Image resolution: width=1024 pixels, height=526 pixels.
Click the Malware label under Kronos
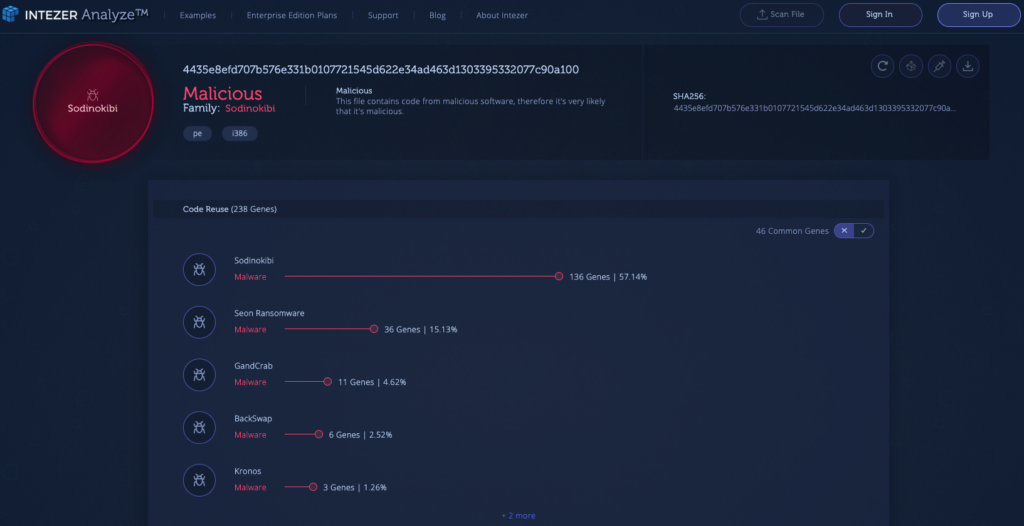click(250, 487)
